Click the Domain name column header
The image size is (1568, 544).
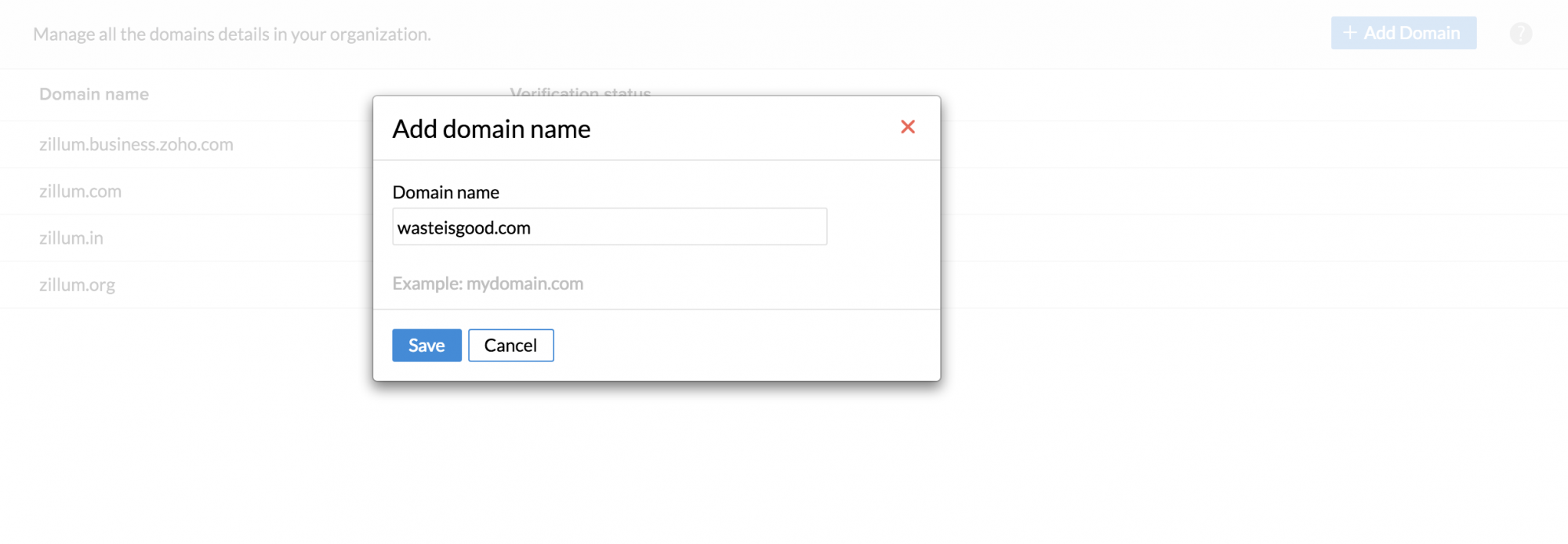pos(94,94)
